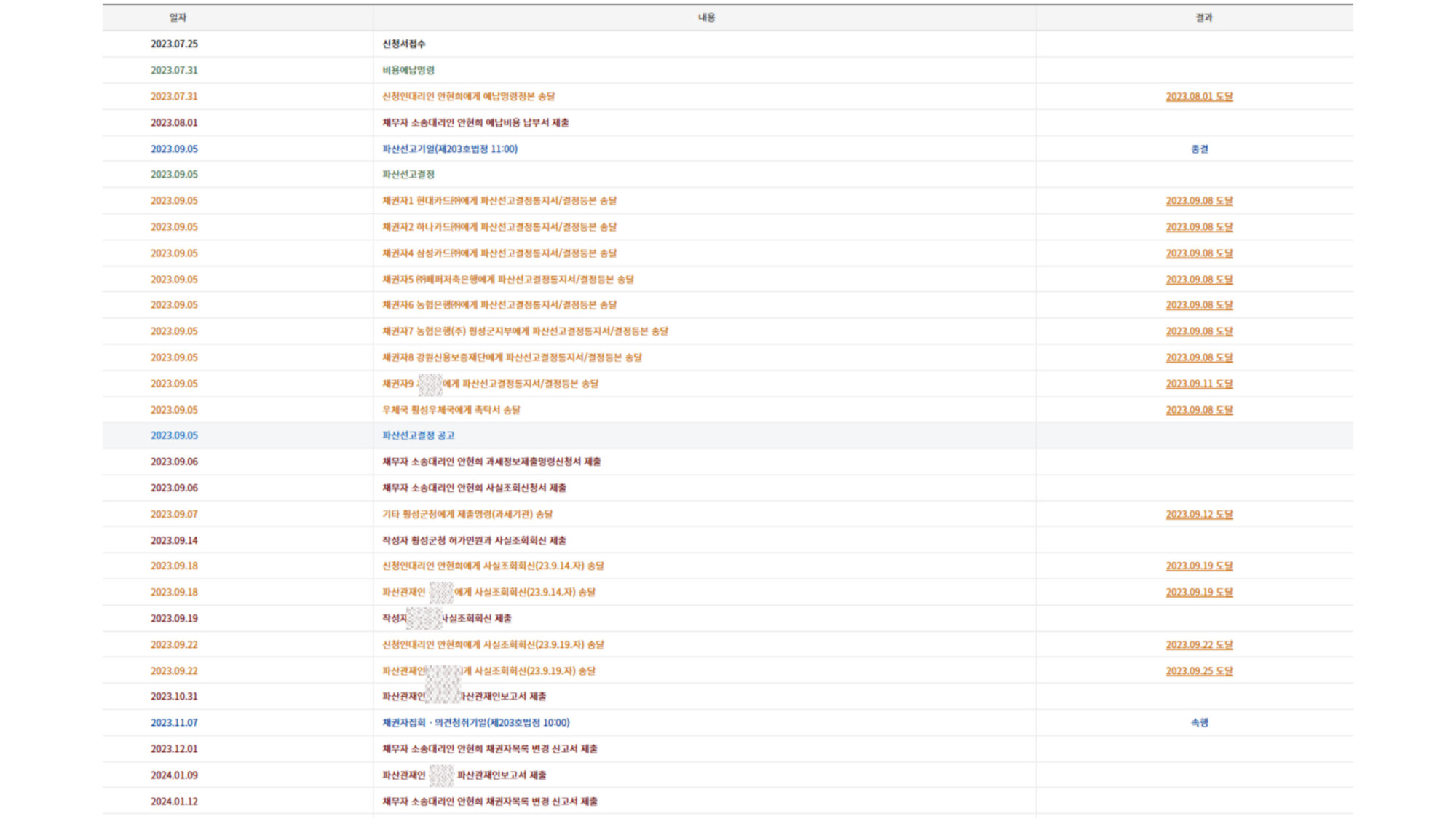Click the date cell '2024.01.12'
This screenshot has width=1456, height=819.
(x=174, y=801)
